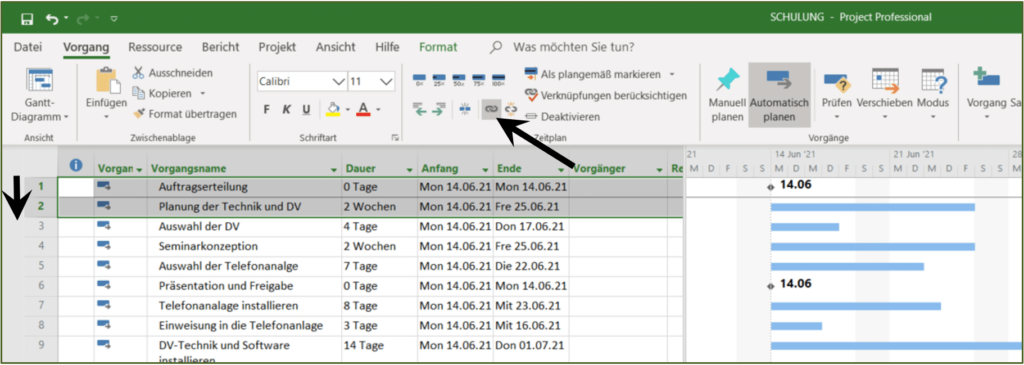Click the Deaktivieren button
1024x365 pixels.
coord(562,116)
